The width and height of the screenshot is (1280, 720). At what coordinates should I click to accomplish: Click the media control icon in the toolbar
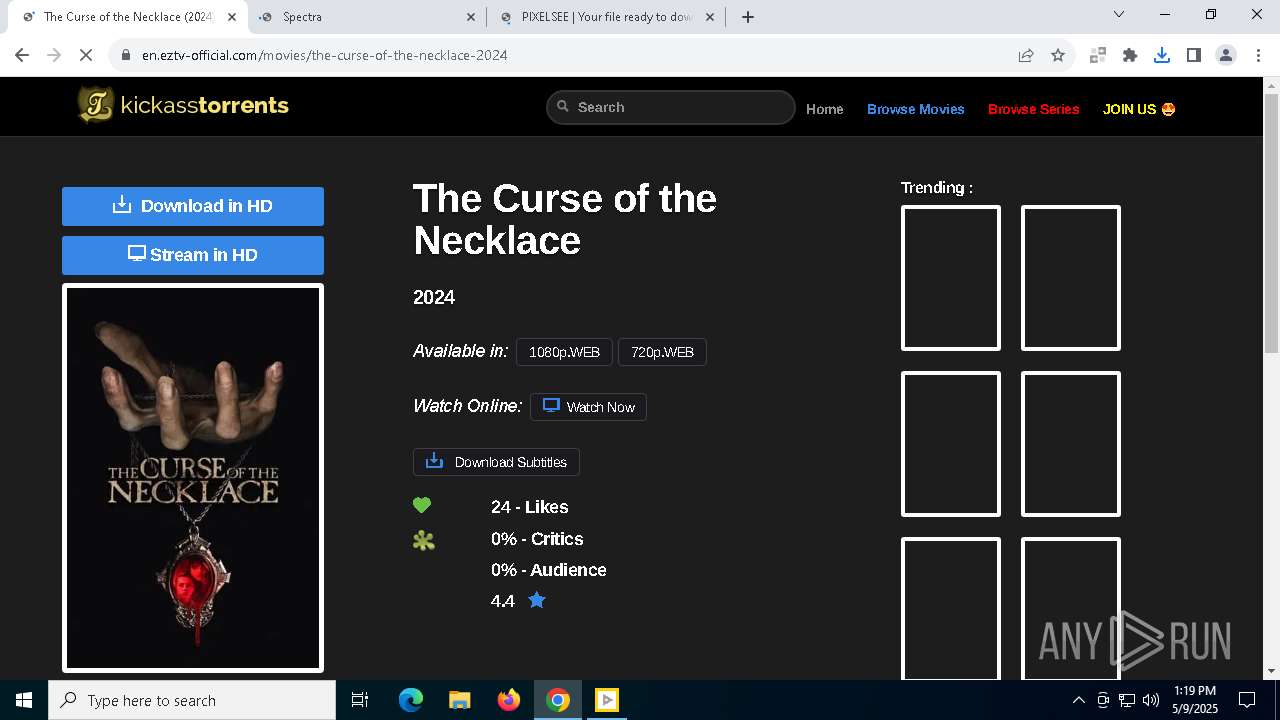(1098, 55)
